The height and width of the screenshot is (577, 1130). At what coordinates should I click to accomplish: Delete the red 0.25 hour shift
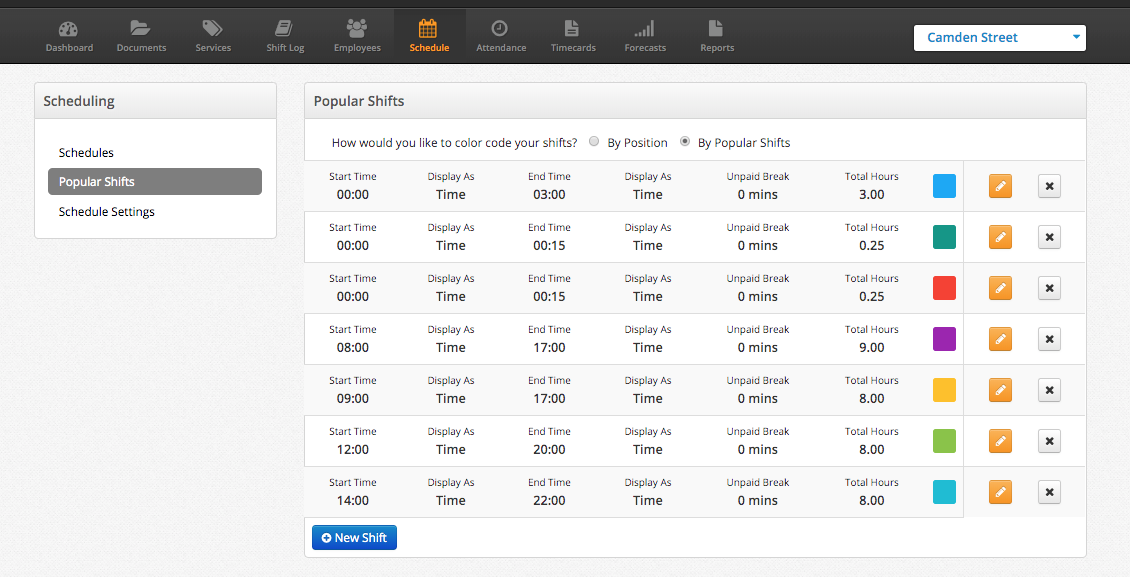(1049, 288)
